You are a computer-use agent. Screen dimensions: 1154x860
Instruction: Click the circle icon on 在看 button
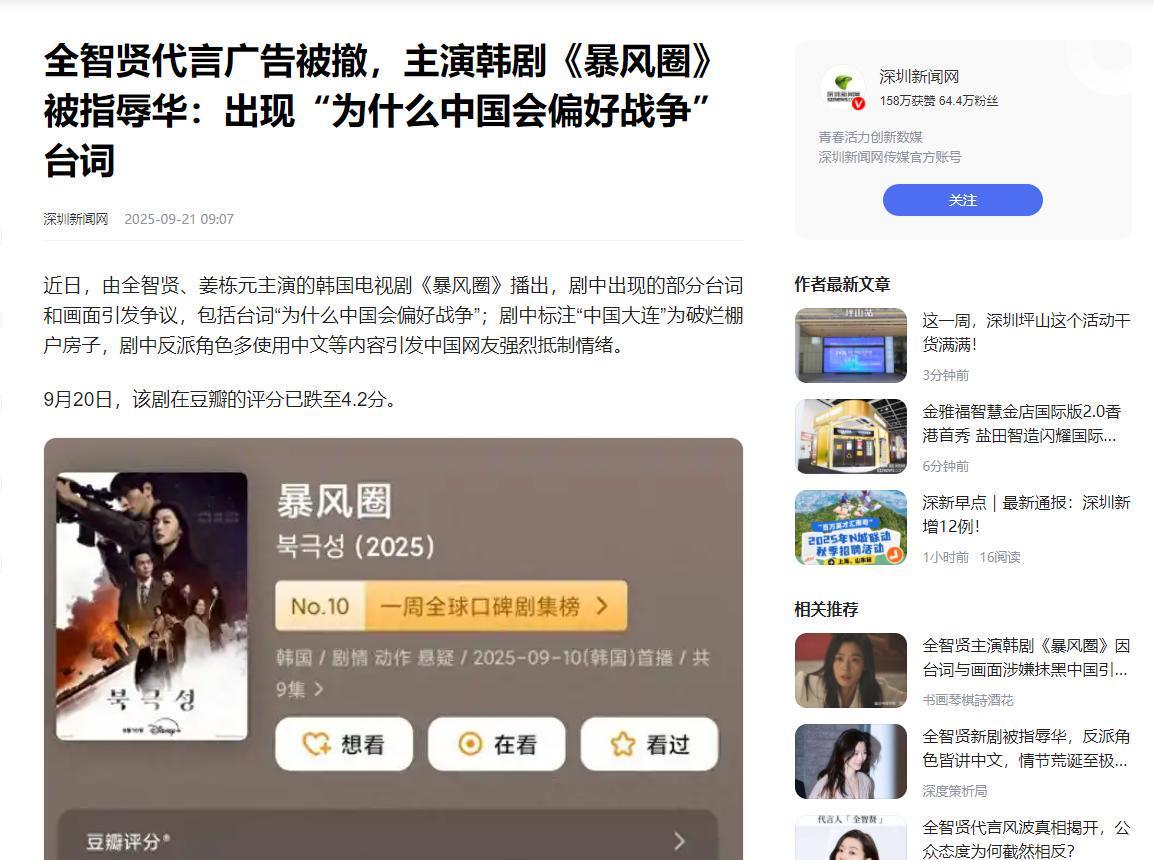(x=470, y=744)
